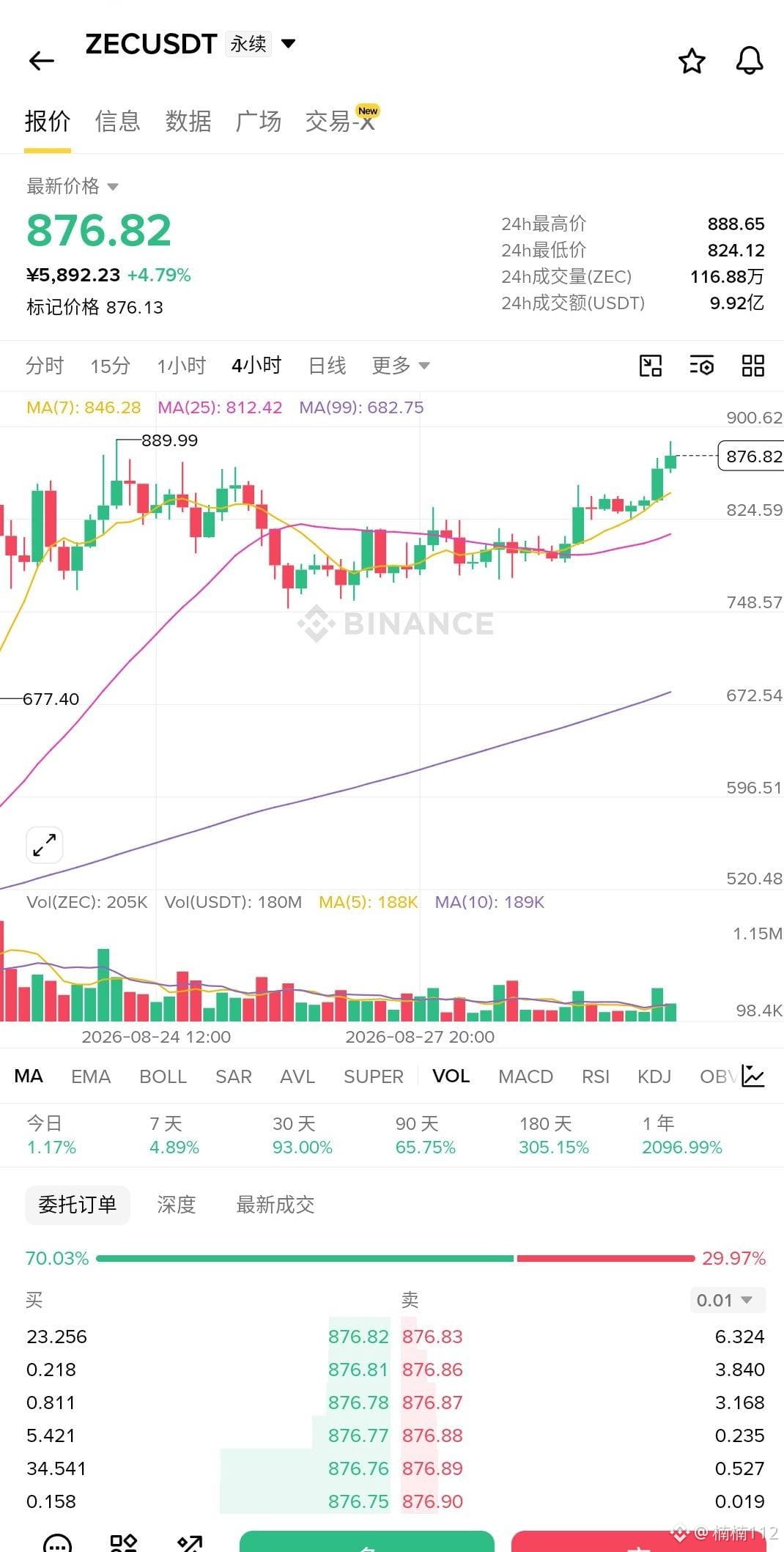Viewport: 784px width, 1552px height.
Task: Tap the back arrow icon
Action: pyautogui.click(x=42, y=60)
